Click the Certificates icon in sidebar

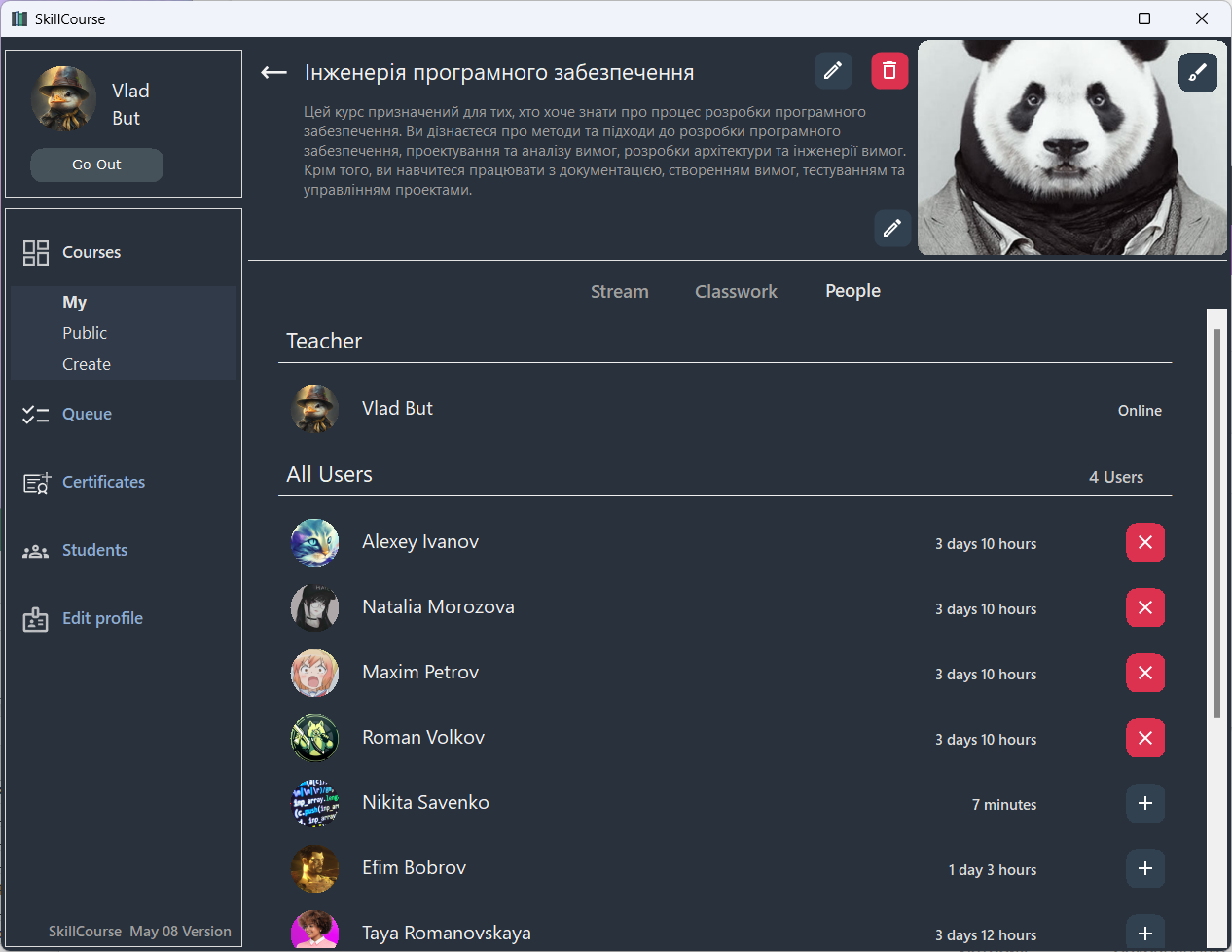click(36, 483)
